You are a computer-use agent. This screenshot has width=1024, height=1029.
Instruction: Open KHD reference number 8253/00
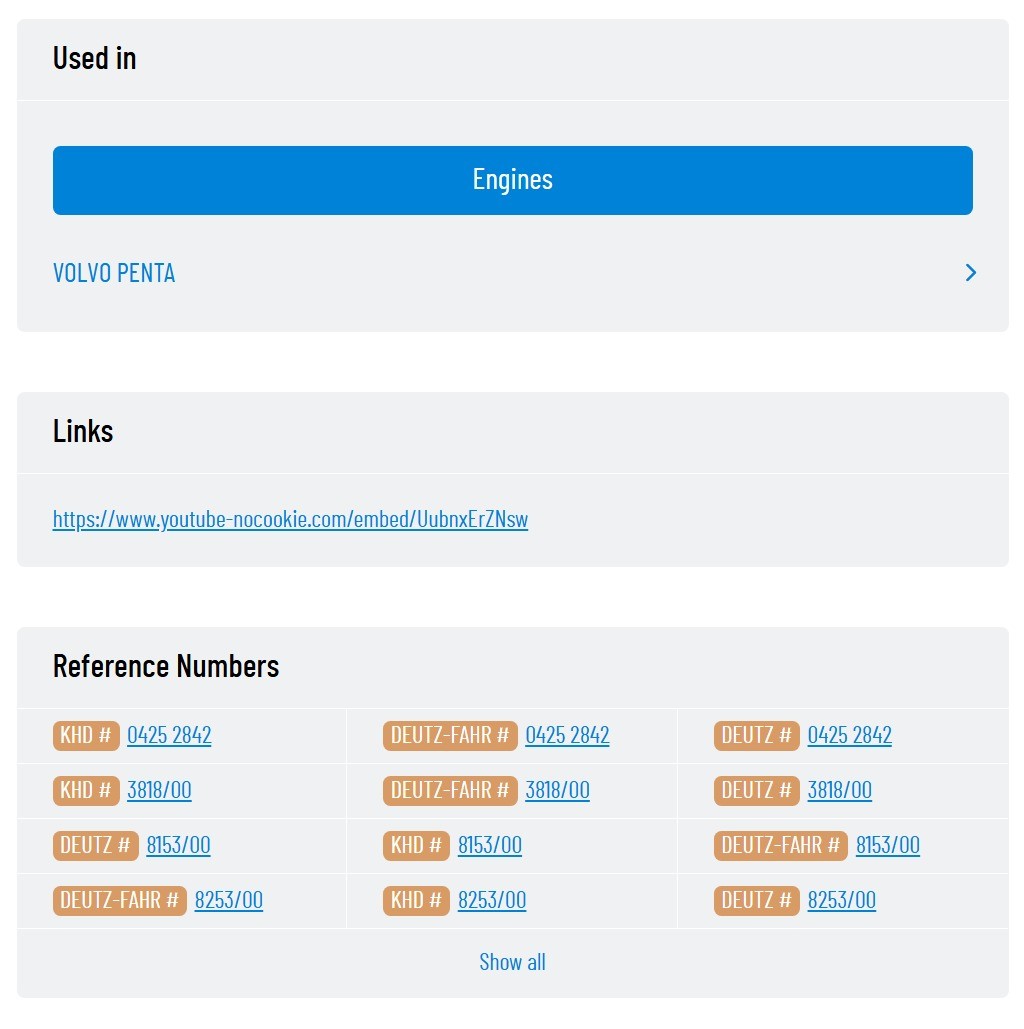coord(491,900)
